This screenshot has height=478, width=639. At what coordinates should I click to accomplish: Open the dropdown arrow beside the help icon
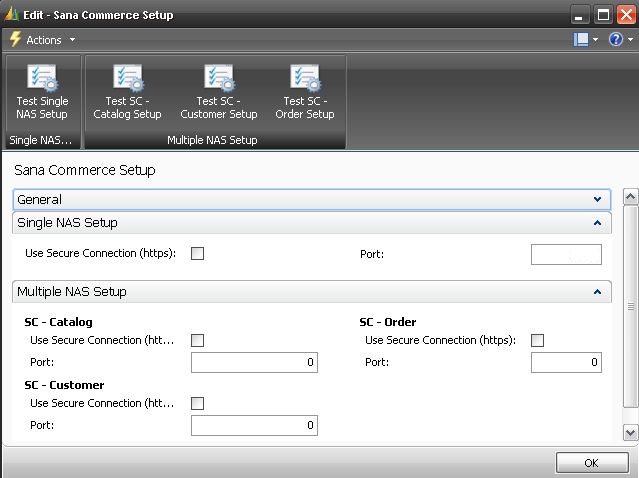click(630, 40)
